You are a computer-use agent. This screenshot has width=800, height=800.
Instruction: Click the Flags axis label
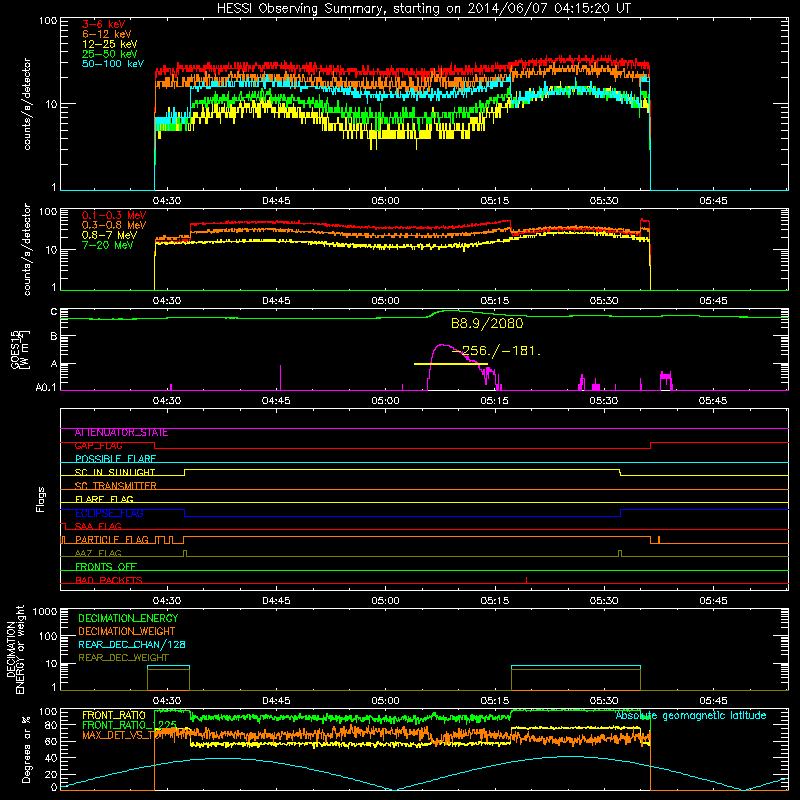click(41, 499)
